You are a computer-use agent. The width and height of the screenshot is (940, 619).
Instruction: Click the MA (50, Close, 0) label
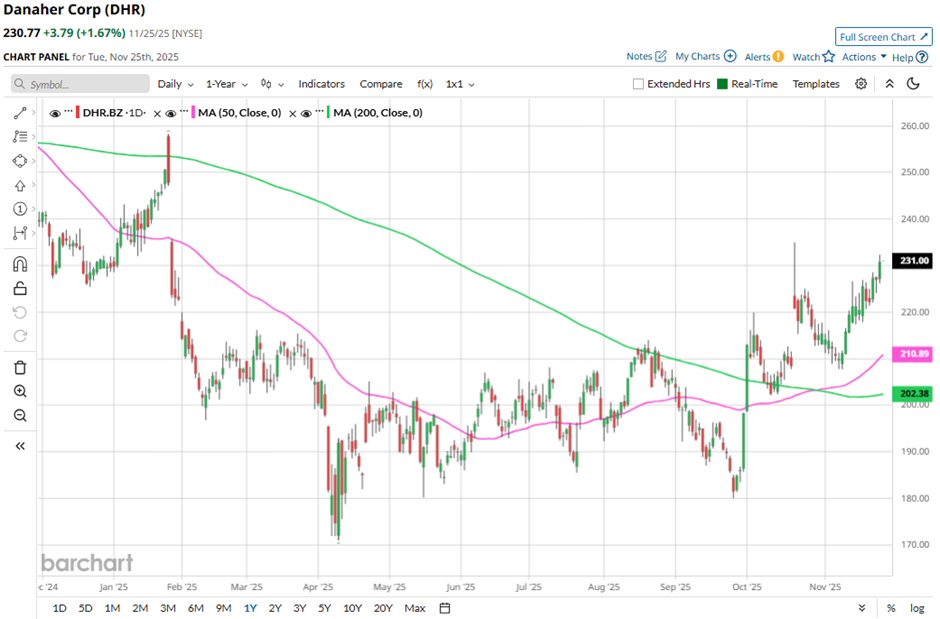pos(240,113)
